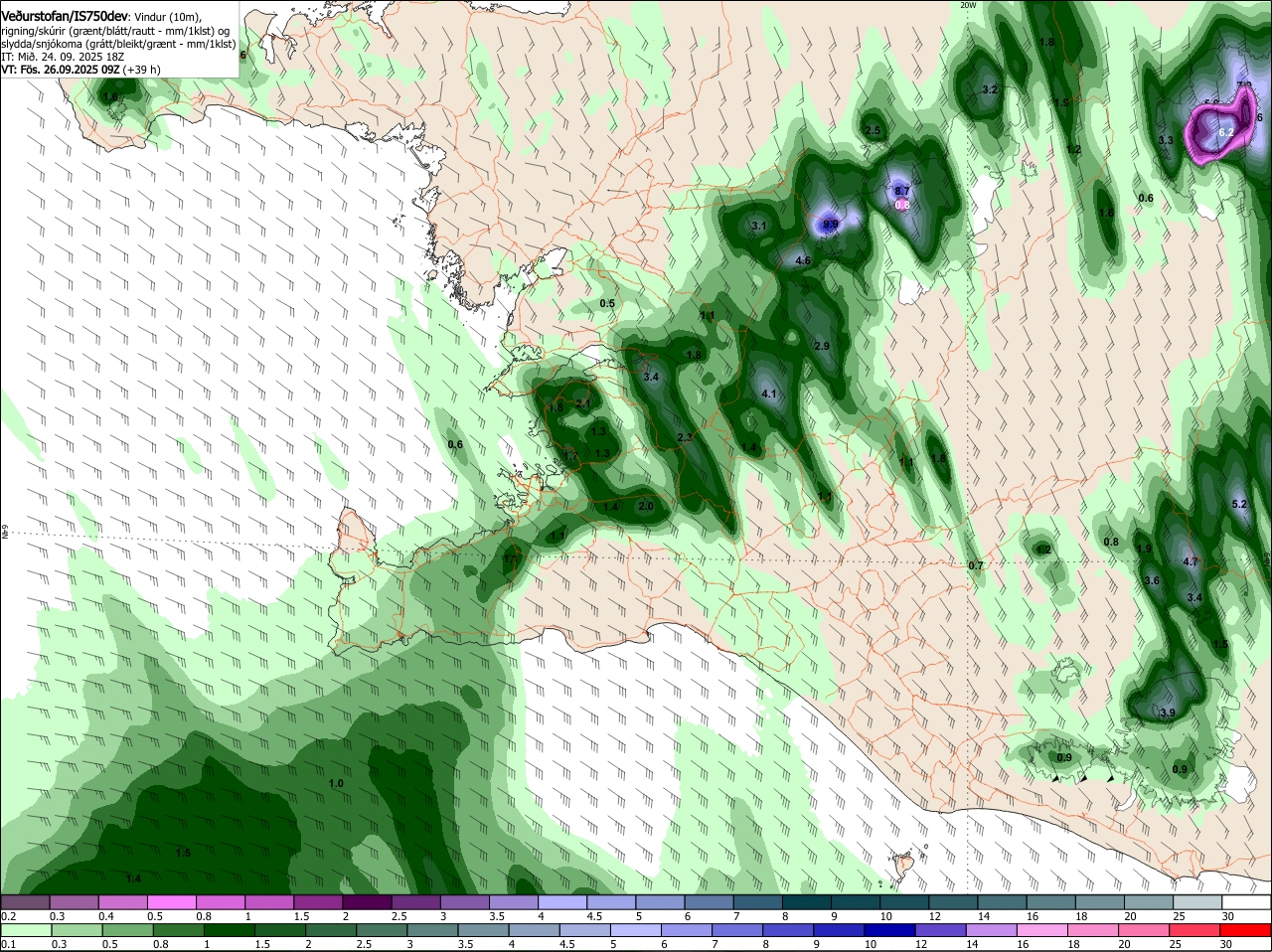Viewport: 1272px width, 952px height.
Task: Click the 0.8 precipitation value on the map
Action: pyautogui.click(x=1111, y=543)
